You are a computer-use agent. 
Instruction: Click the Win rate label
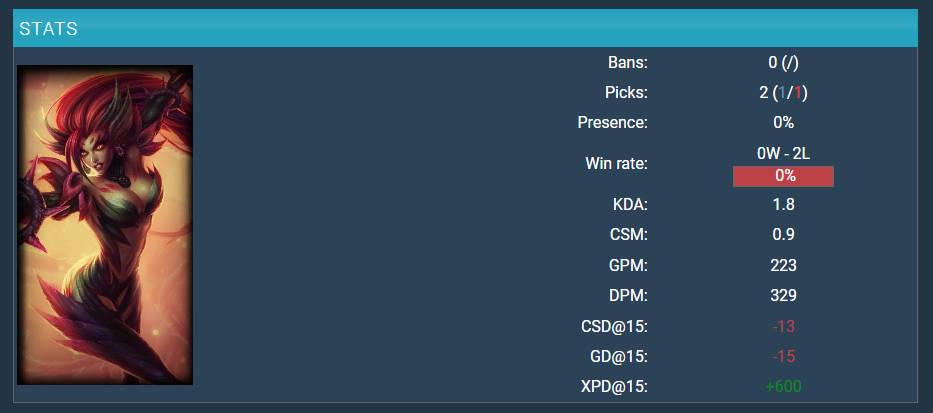coord(616,164)
